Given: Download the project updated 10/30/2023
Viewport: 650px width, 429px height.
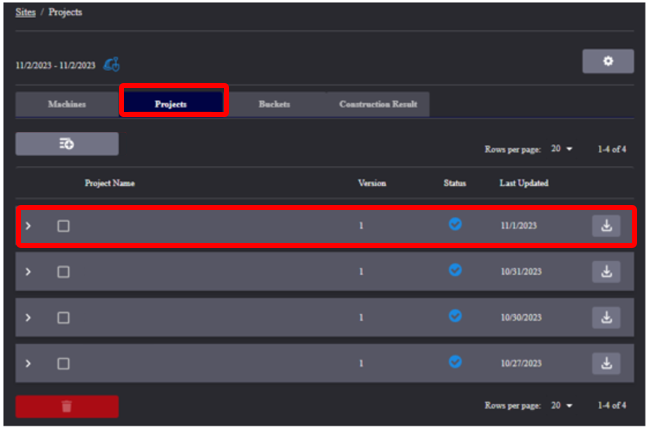Looking at the screenshot, I should 606,317.
